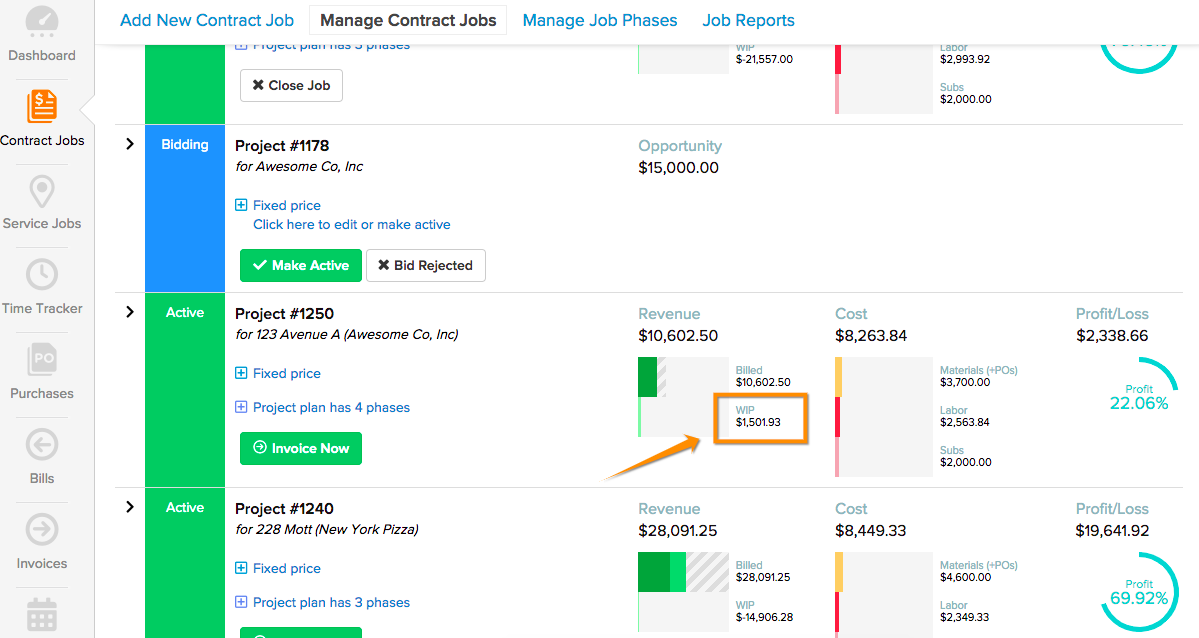Open Bills left-arrow icon
The height and width of the screenshot is (638, 1199).
[42, 444]
